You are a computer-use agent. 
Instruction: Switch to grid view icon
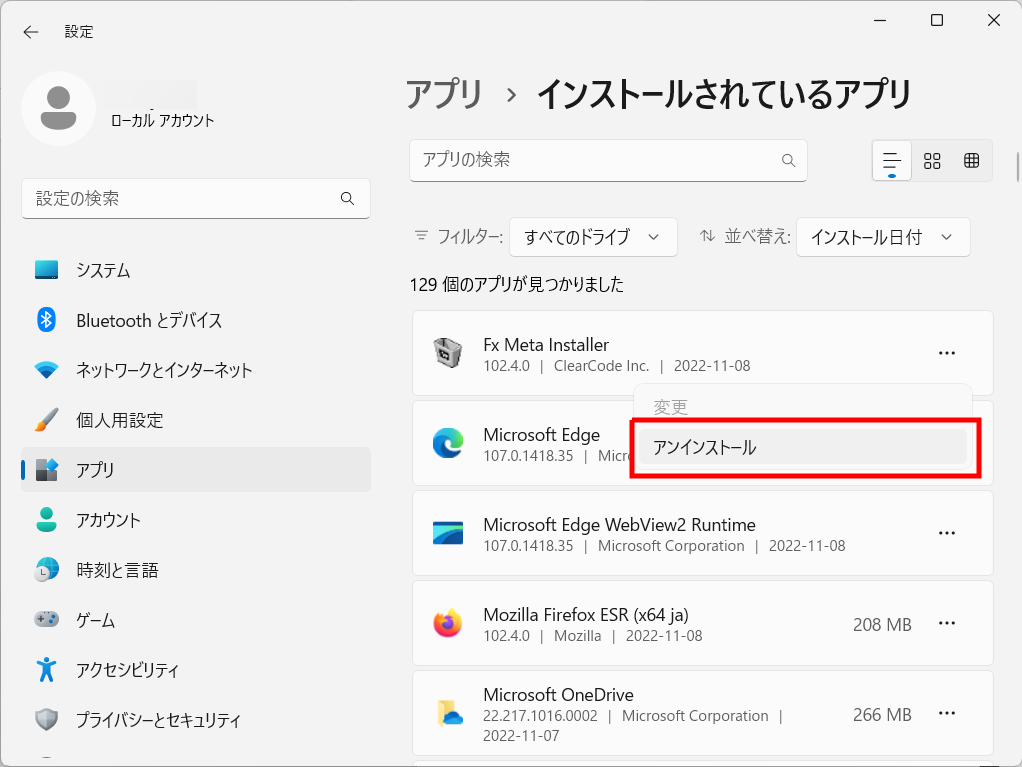[932, 160]
